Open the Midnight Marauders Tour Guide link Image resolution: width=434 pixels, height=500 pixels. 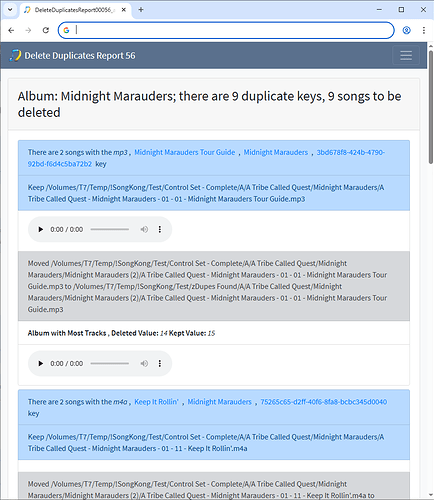click(x=185, y=152)
